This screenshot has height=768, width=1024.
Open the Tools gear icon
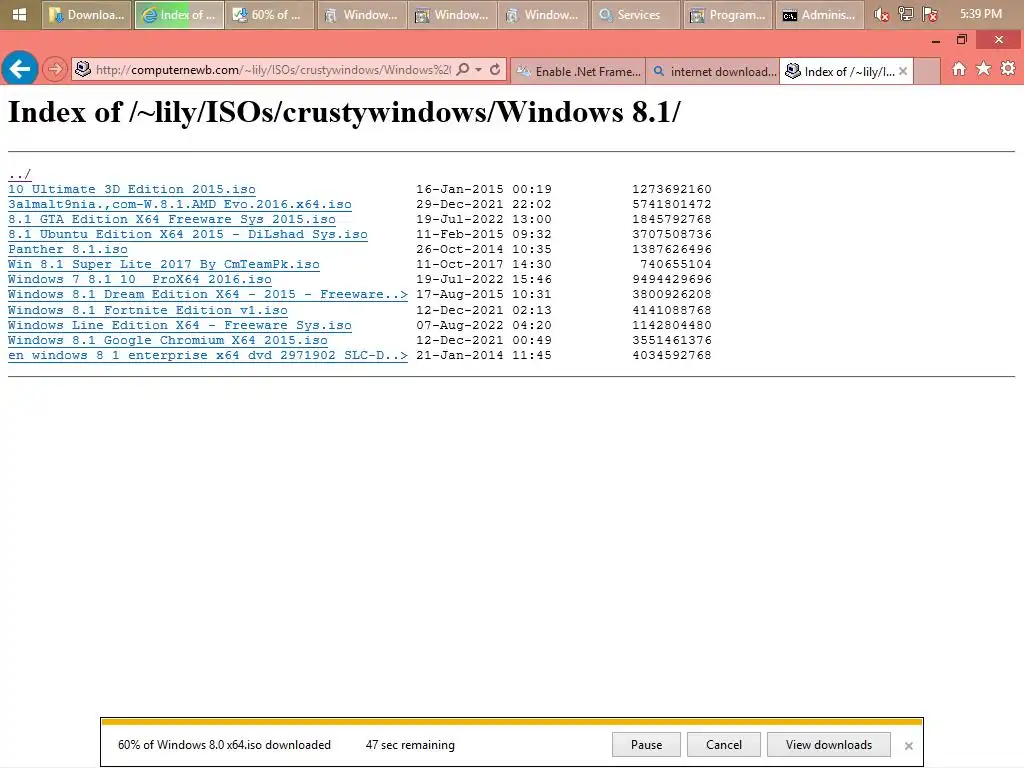[x=1008, y=69]
